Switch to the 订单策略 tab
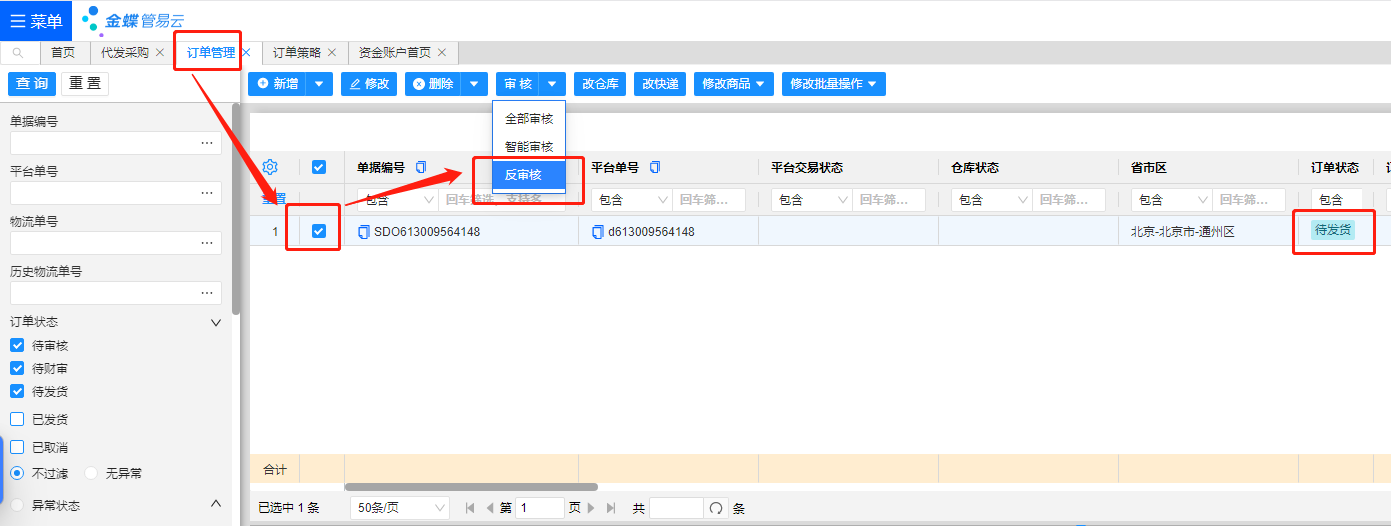This screenshot has width=1391, height=526. 297,53
